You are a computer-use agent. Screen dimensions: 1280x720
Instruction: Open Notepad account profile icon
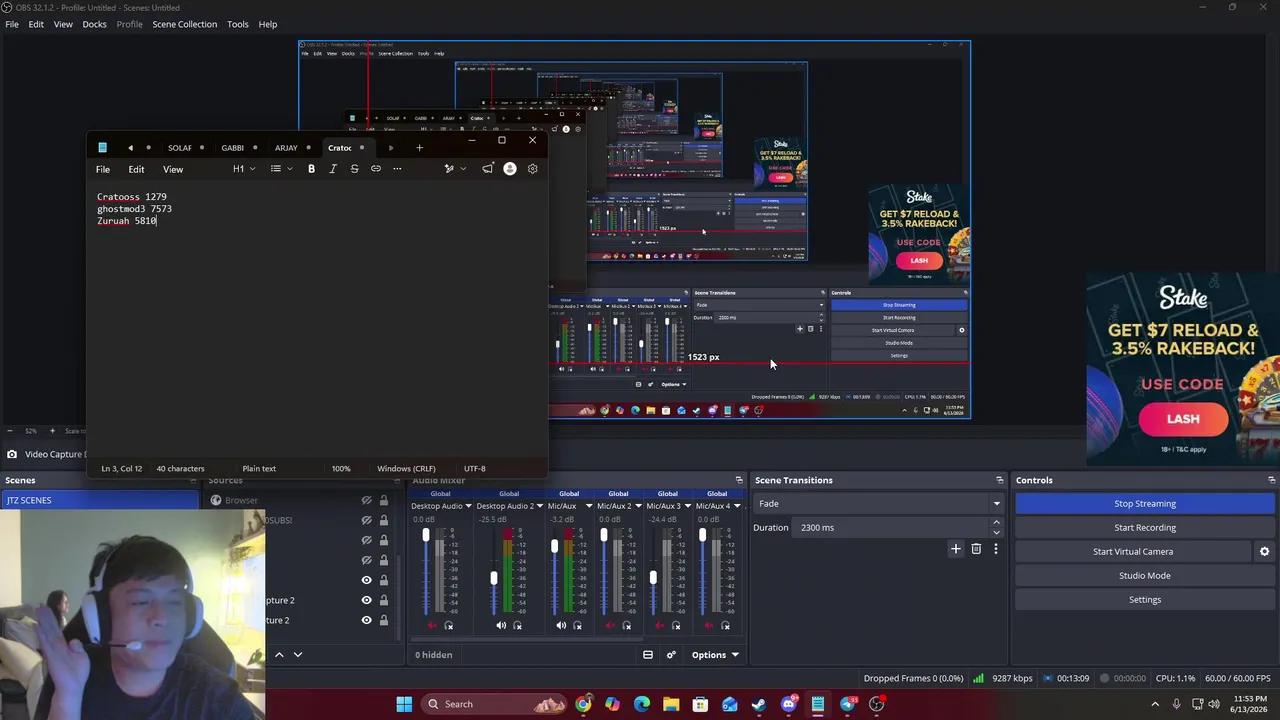click(510, 169)
